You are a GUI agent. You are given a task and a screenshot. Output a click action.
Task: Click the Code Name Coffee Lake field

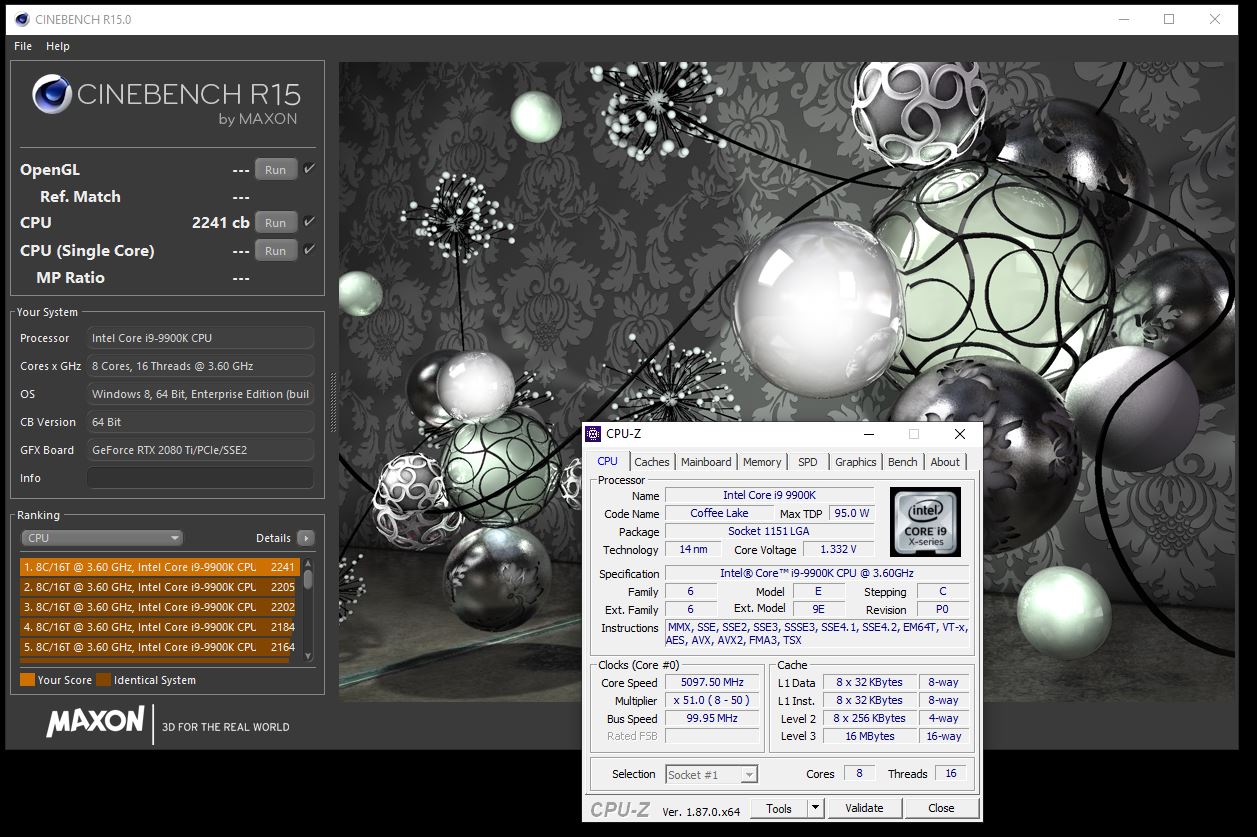click(719, 513)
